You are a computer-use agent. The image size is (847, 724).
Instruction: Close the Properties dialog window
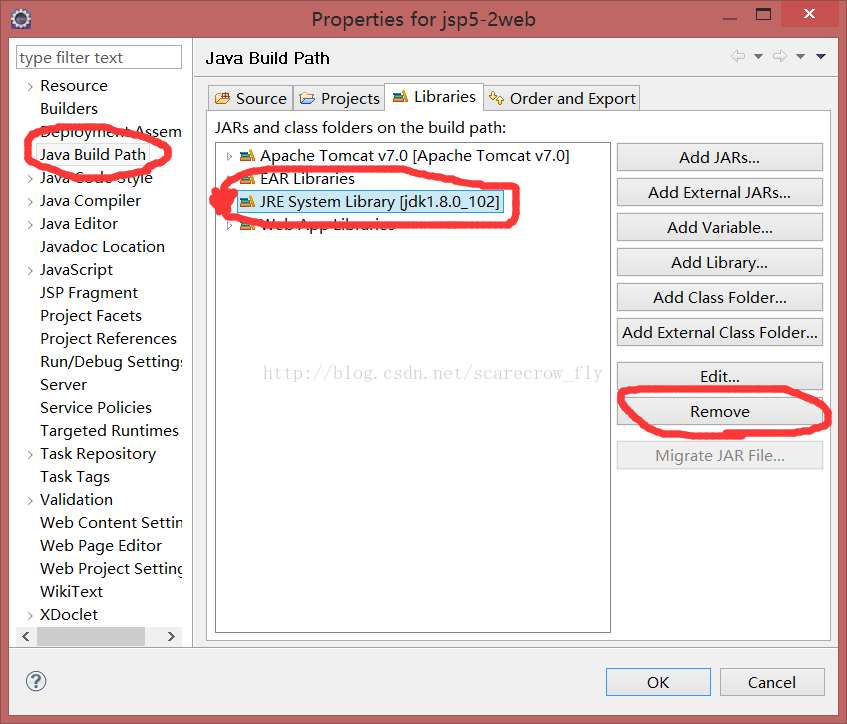click(809, 14)
